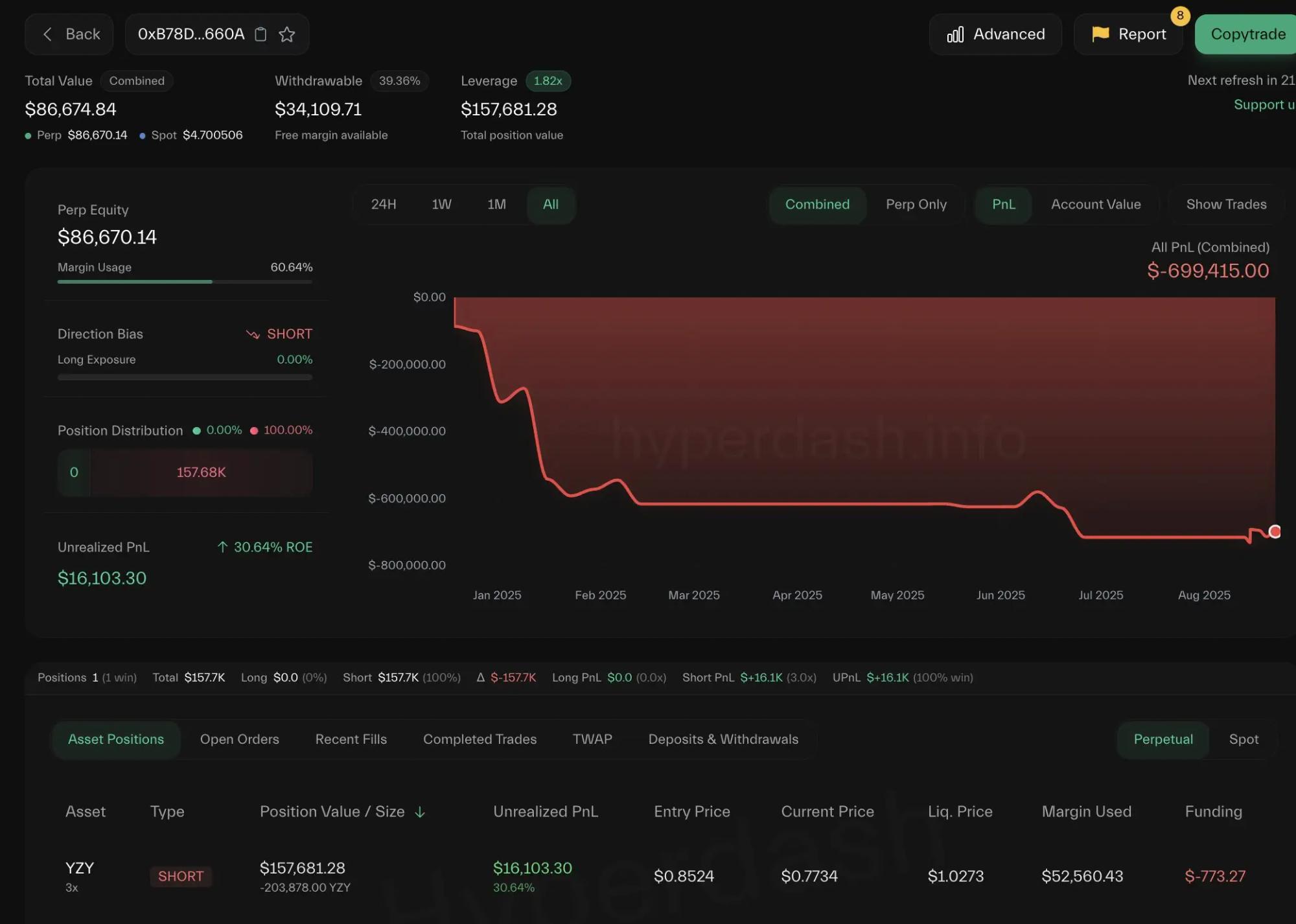Select the Perpetual market filter

[x=1163, y=739]
